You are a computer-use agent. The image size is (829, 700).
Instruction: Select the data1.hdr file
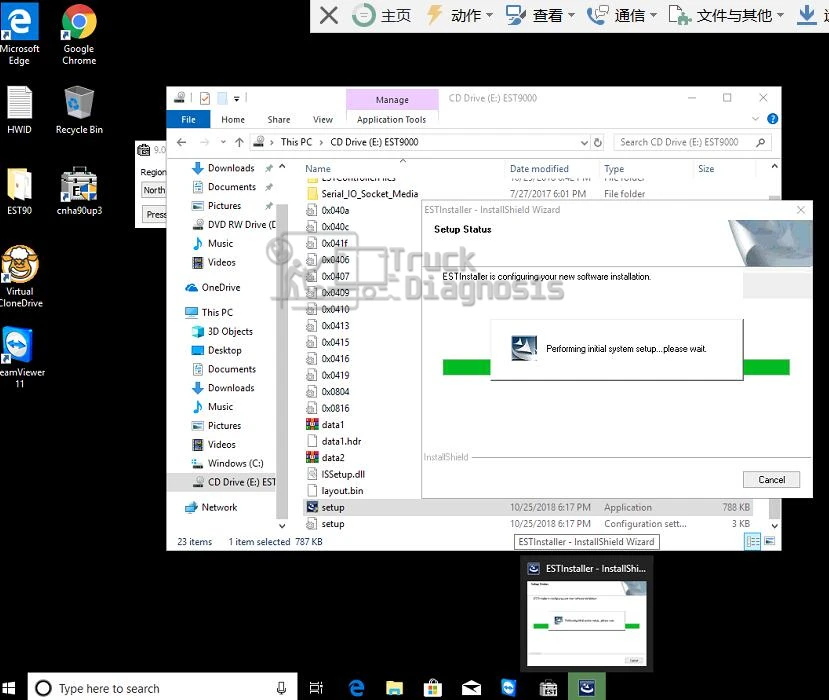click(x=341, y=441)
